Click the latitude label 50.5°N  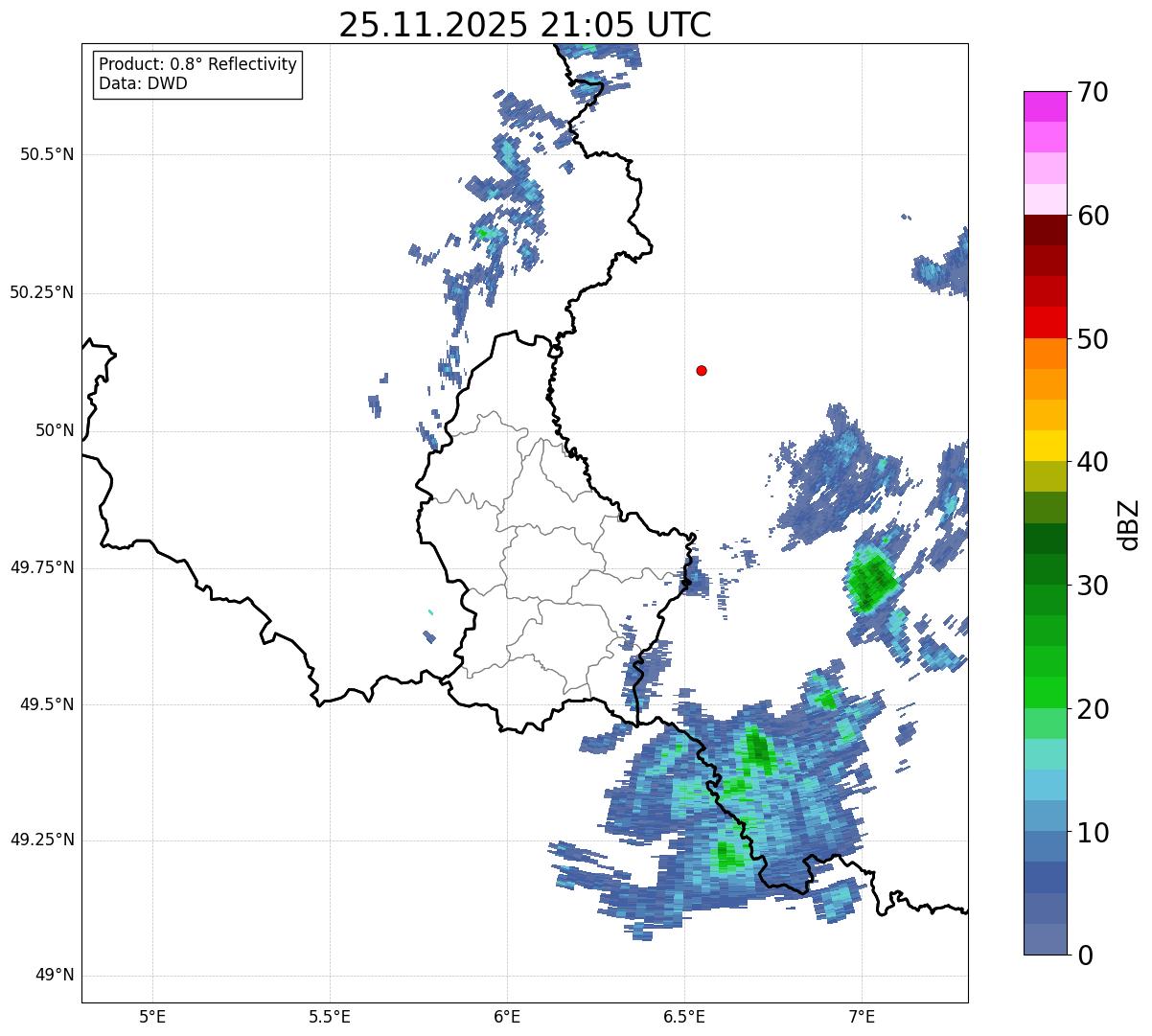46,155
